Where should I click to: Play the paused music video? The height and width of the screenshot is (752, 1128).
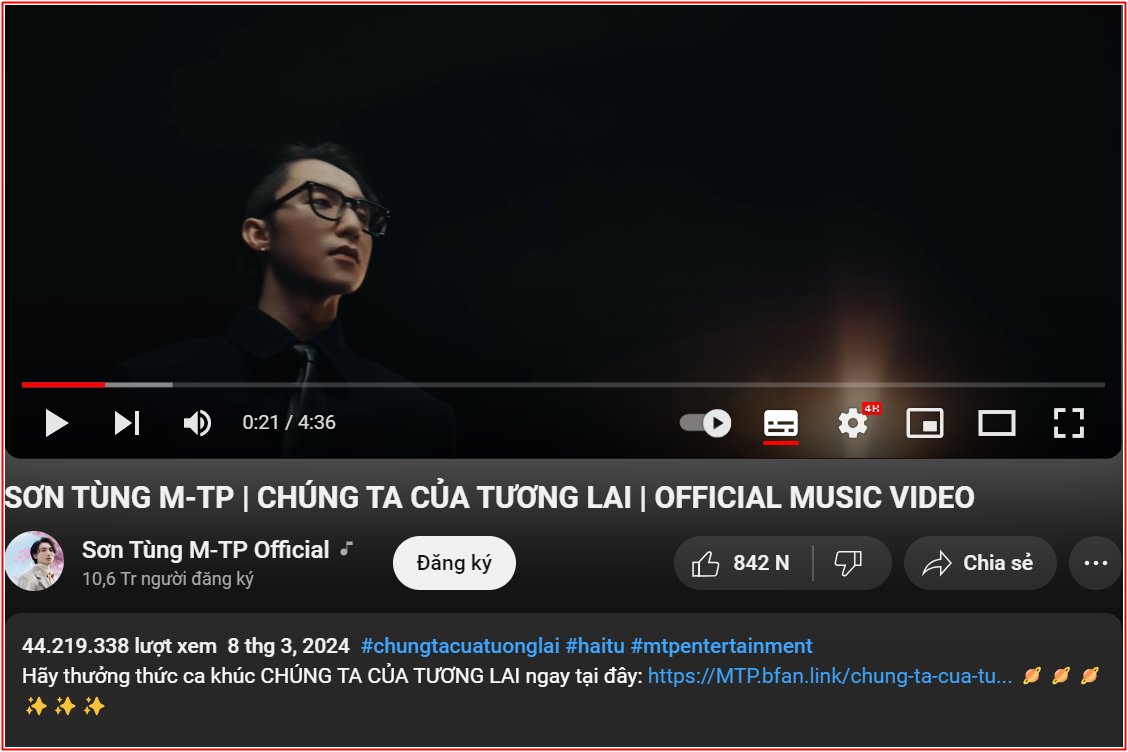[56, 423]
